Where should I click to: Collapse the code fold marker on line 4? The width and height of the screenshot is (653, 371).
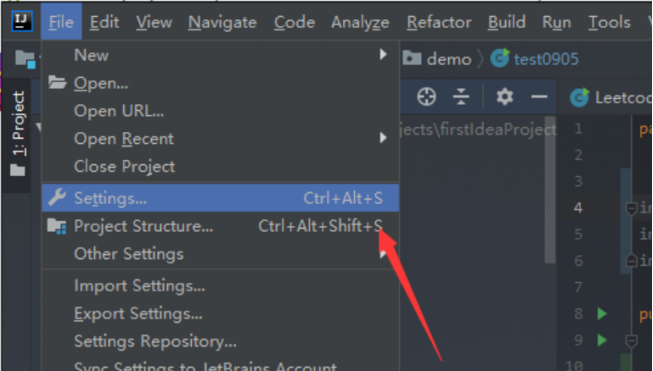(631, 208)
